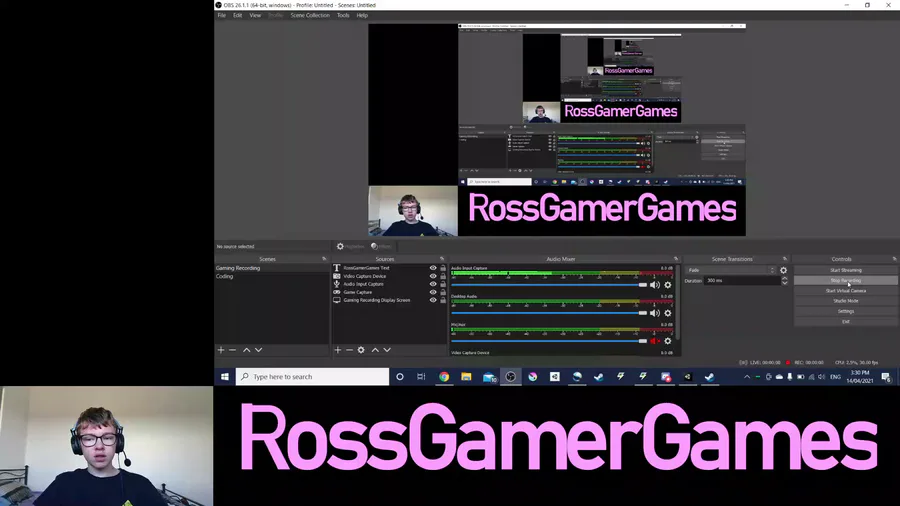
Task: Open the Help menu
Action: point(362,15)
